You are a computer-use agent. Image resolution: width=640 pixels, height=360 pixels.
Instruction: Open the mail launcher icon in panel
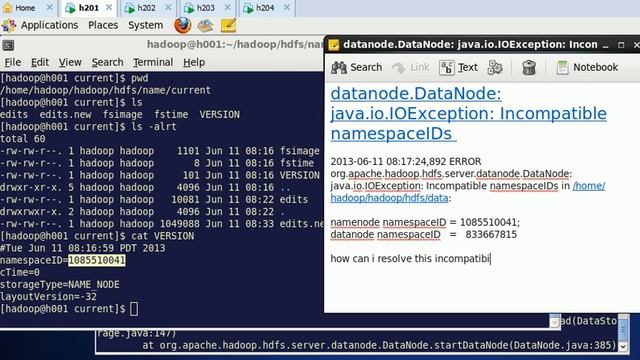[x=205, y=26]
